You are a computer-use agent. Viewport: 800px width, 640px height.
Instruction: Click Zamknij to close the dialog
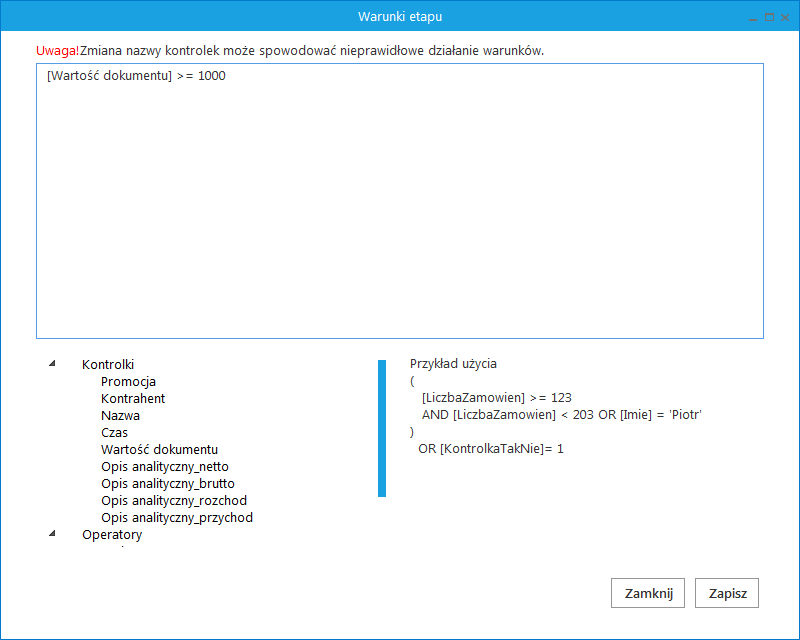click(x=648, y=593)
